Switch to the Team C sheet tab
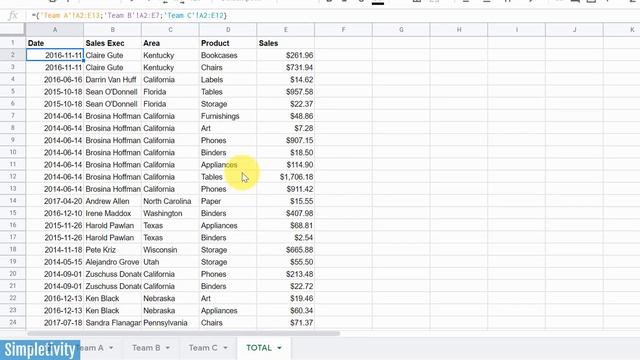The image size is (640, 360). (203, 348)
